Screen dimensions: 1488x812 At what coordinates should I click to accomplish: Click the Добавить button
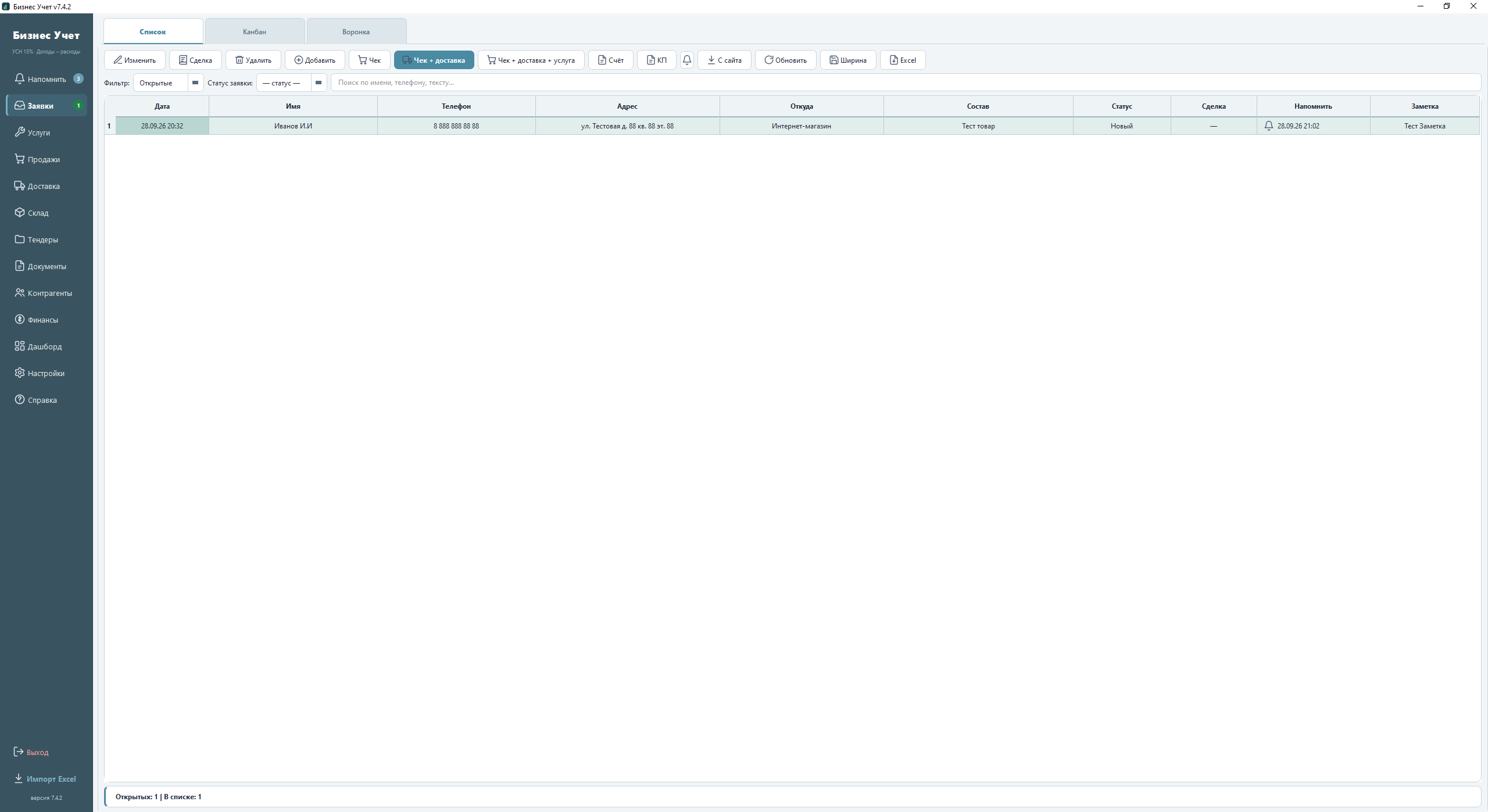click(x=315, y=60)
